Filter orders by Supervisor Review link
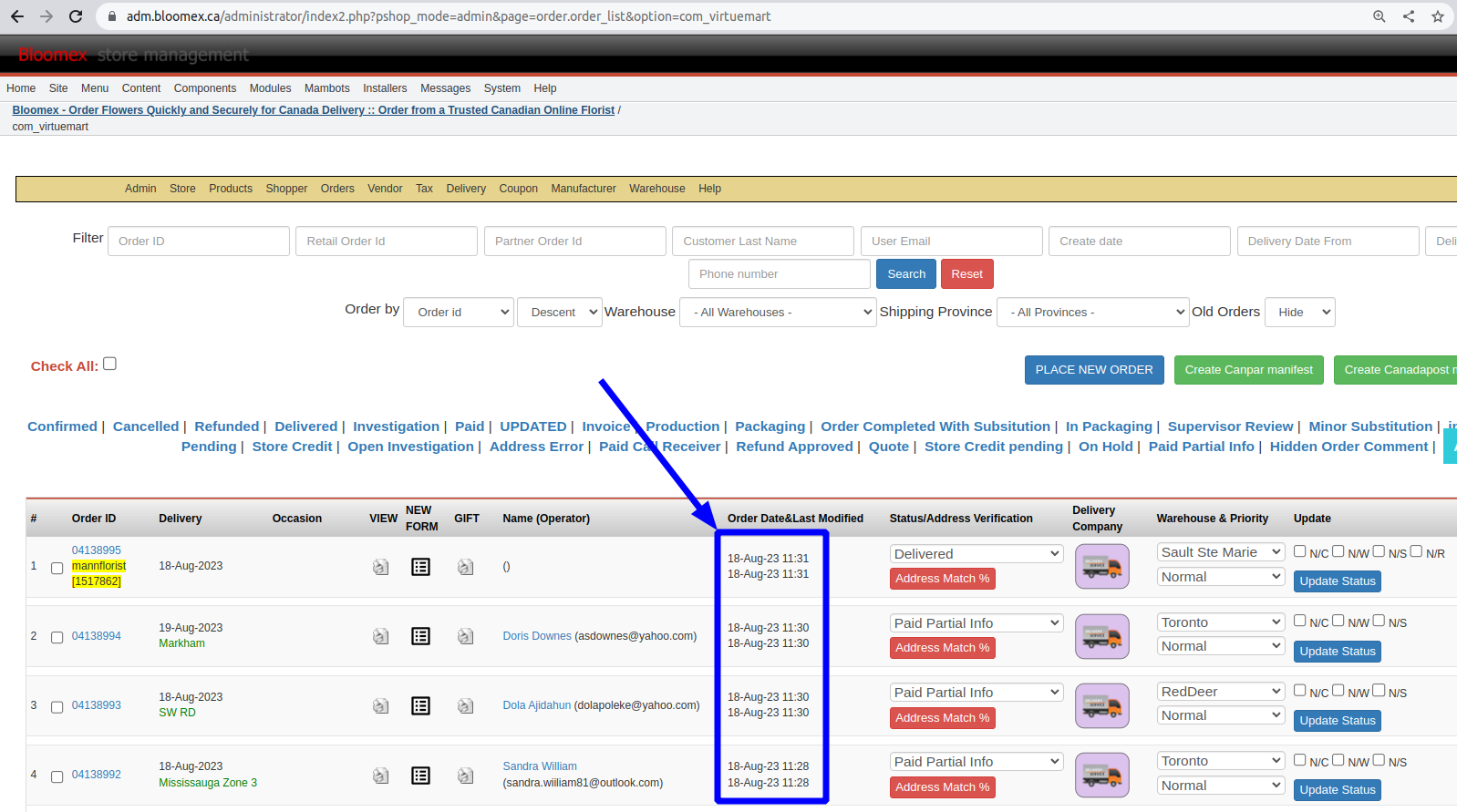The image size is (1457, 812). pos(1231,427)
